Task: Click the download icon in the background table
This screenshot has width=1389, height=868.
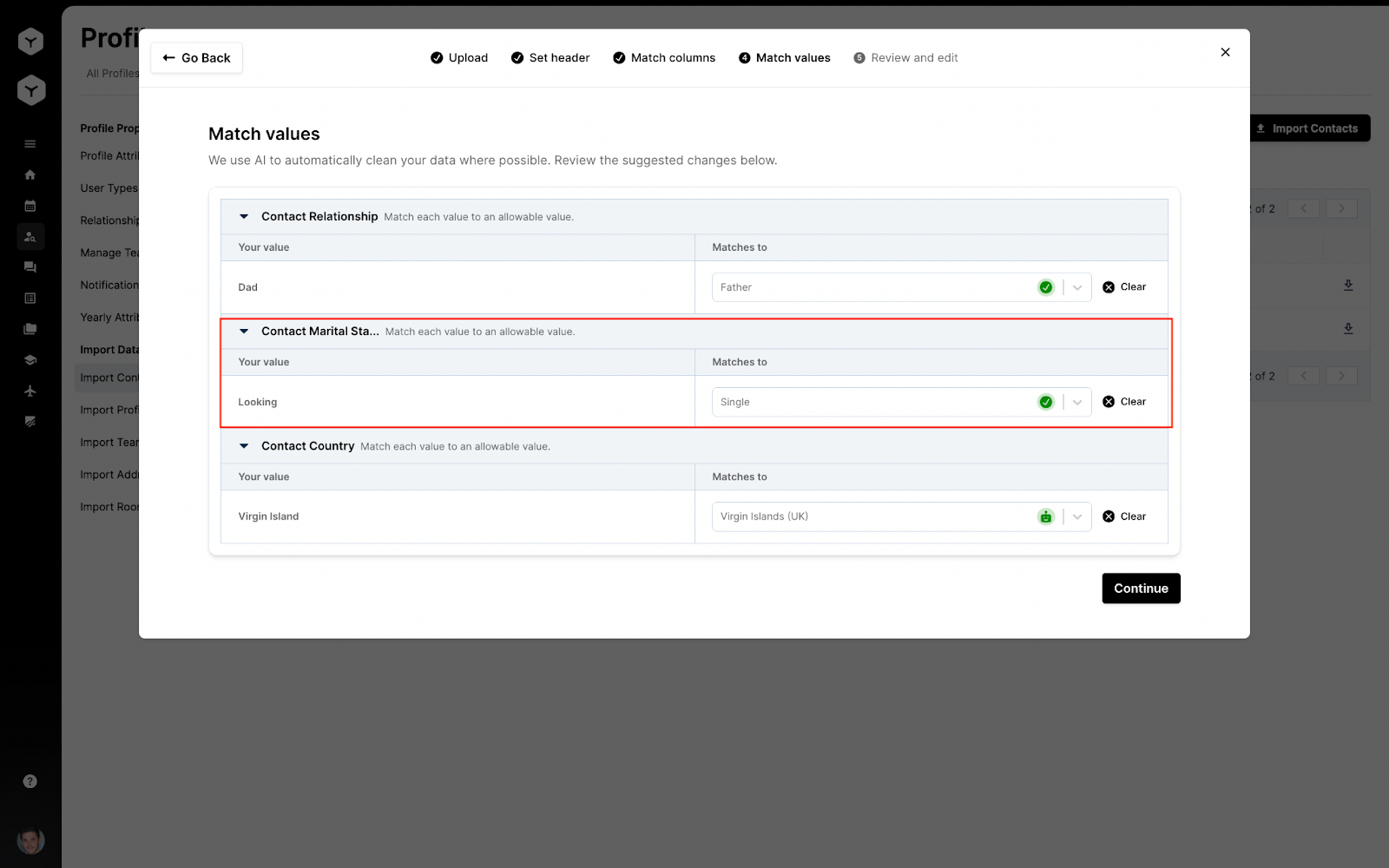Action: point(1348,286)
